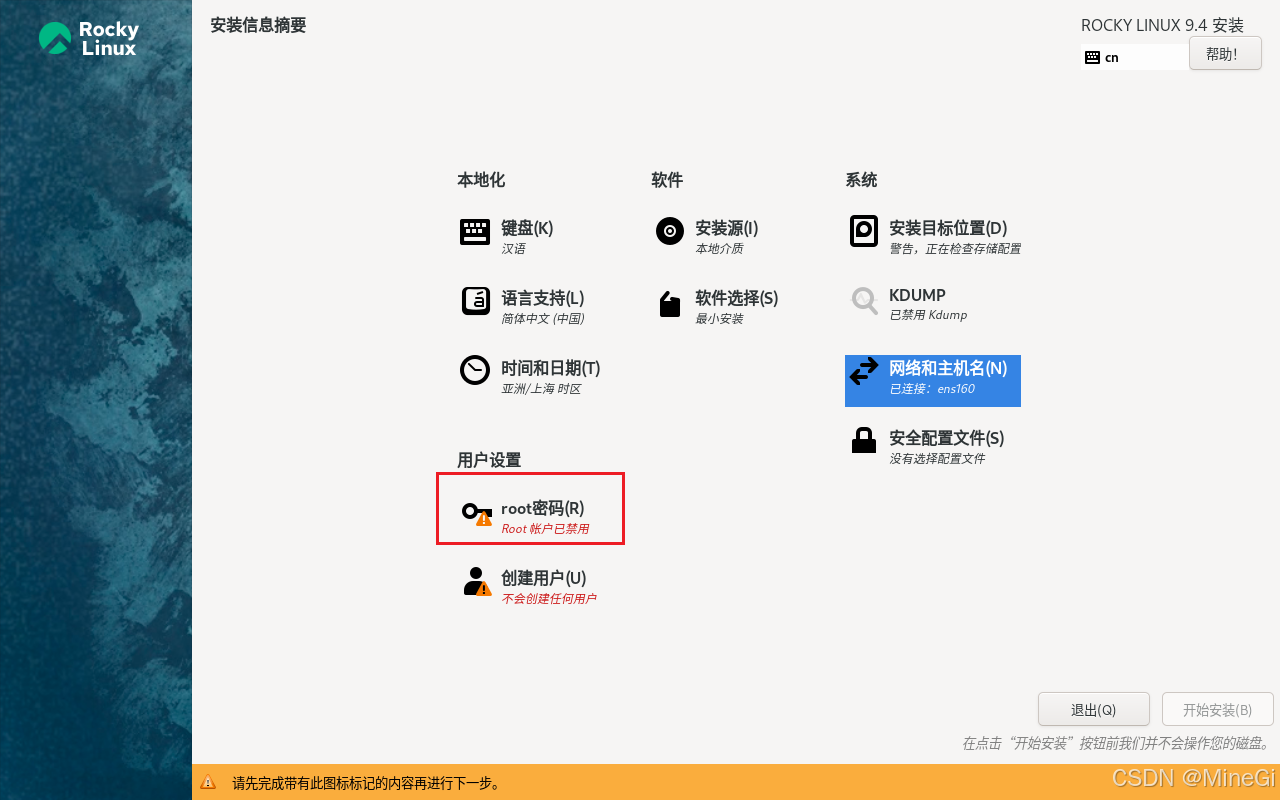1280x800 pixels.
Task: Click the 'ROCKY LINUX 9.4 安装' title text
Action: point(1162,25)
